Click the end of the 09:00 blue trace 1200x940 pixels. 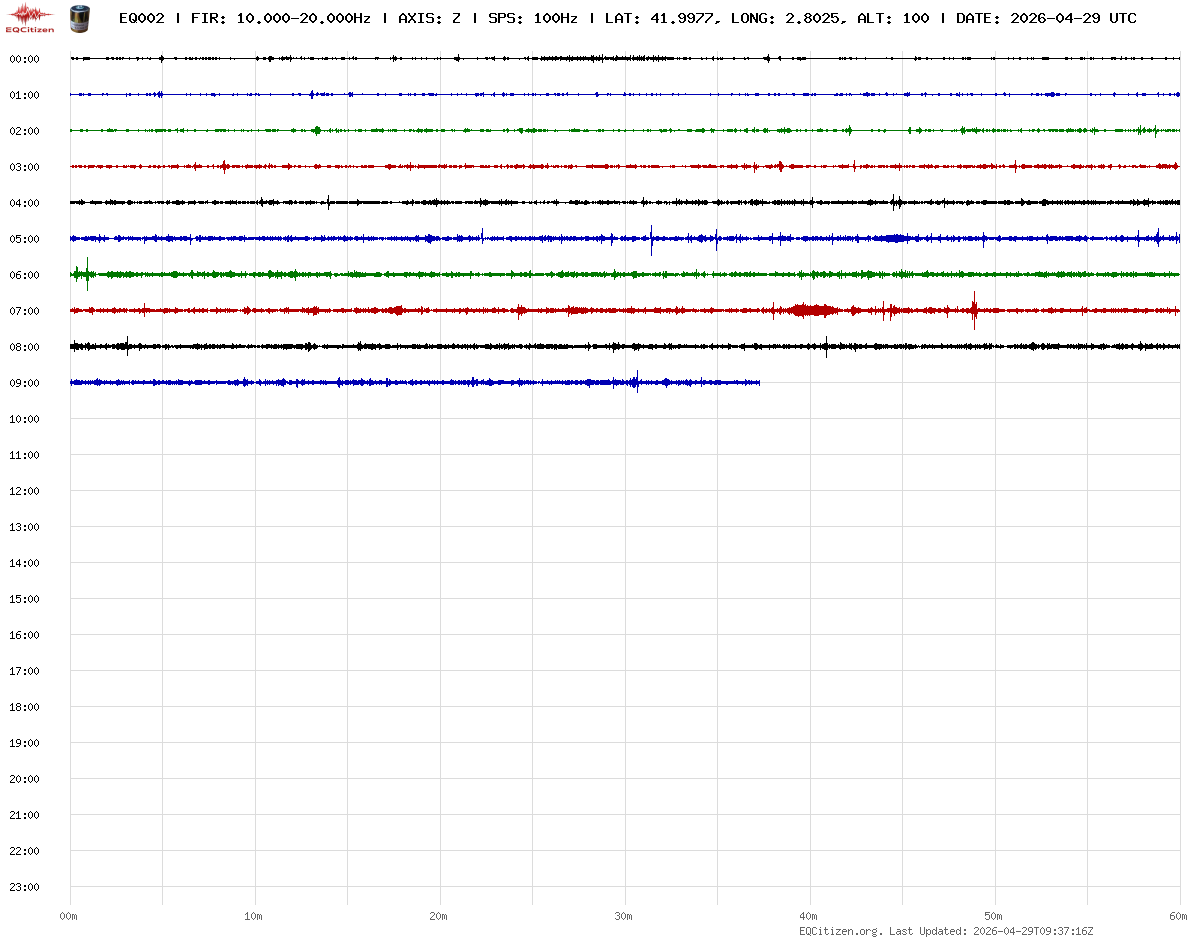point(759,382)
